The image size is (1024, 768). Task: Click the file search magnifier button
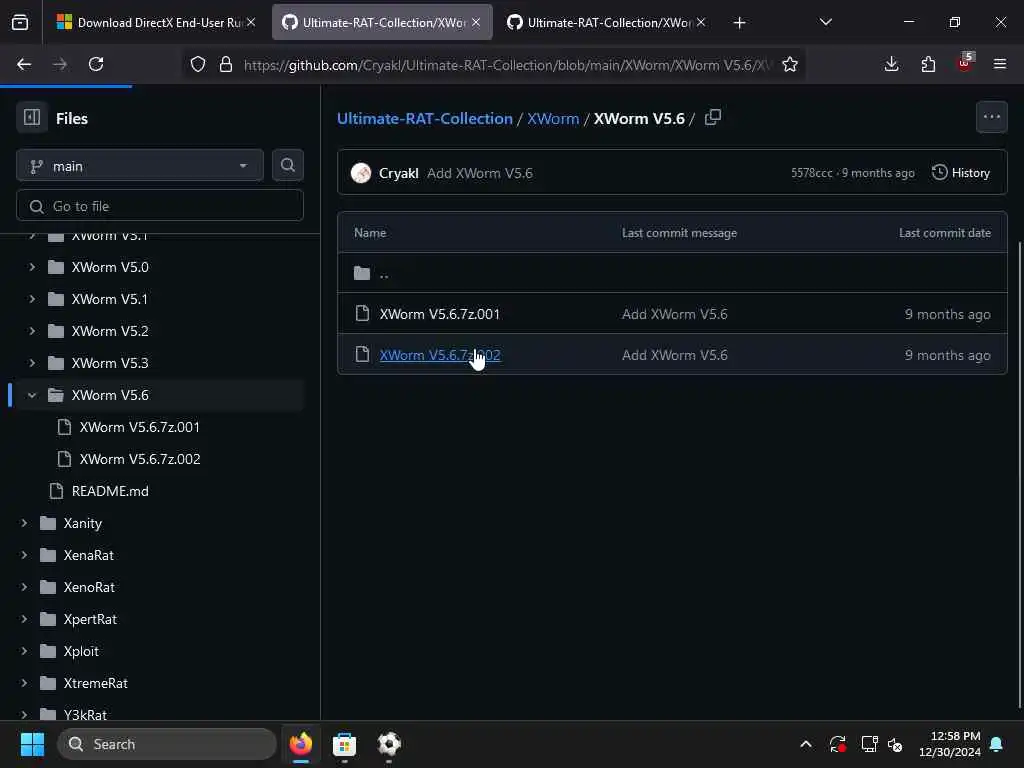coord(287,165)
